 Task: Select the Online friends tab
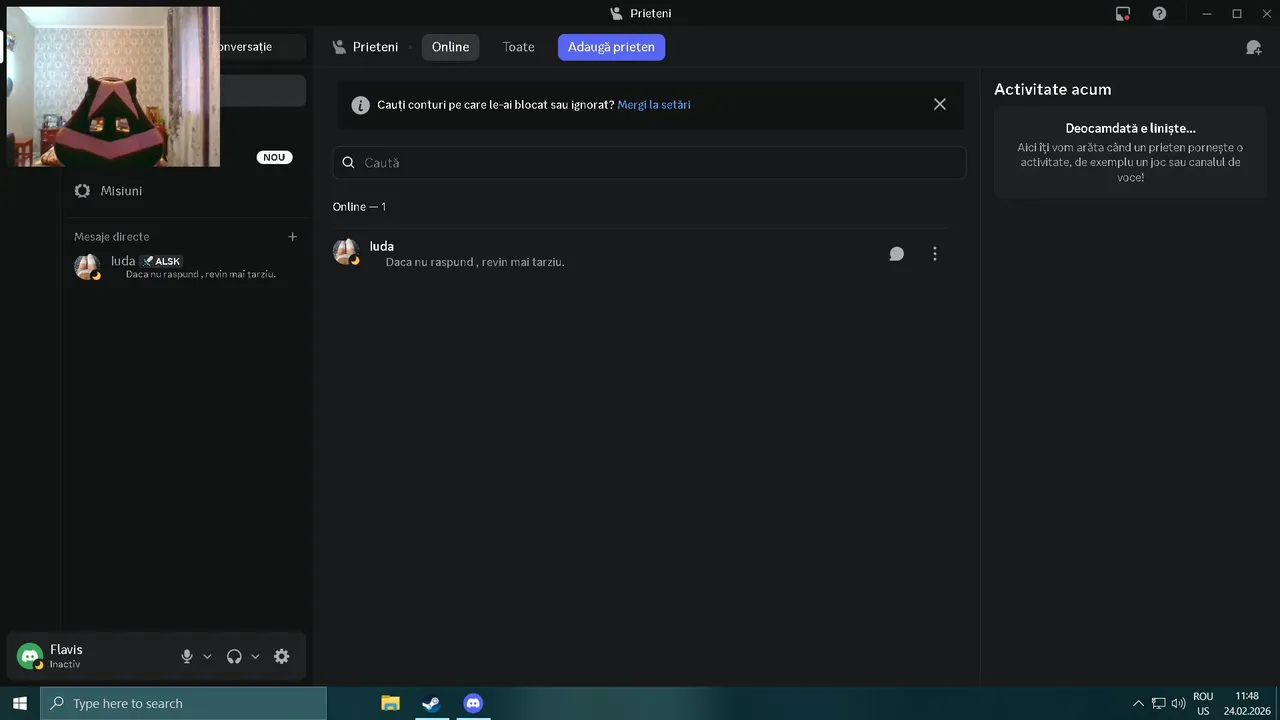450,47
